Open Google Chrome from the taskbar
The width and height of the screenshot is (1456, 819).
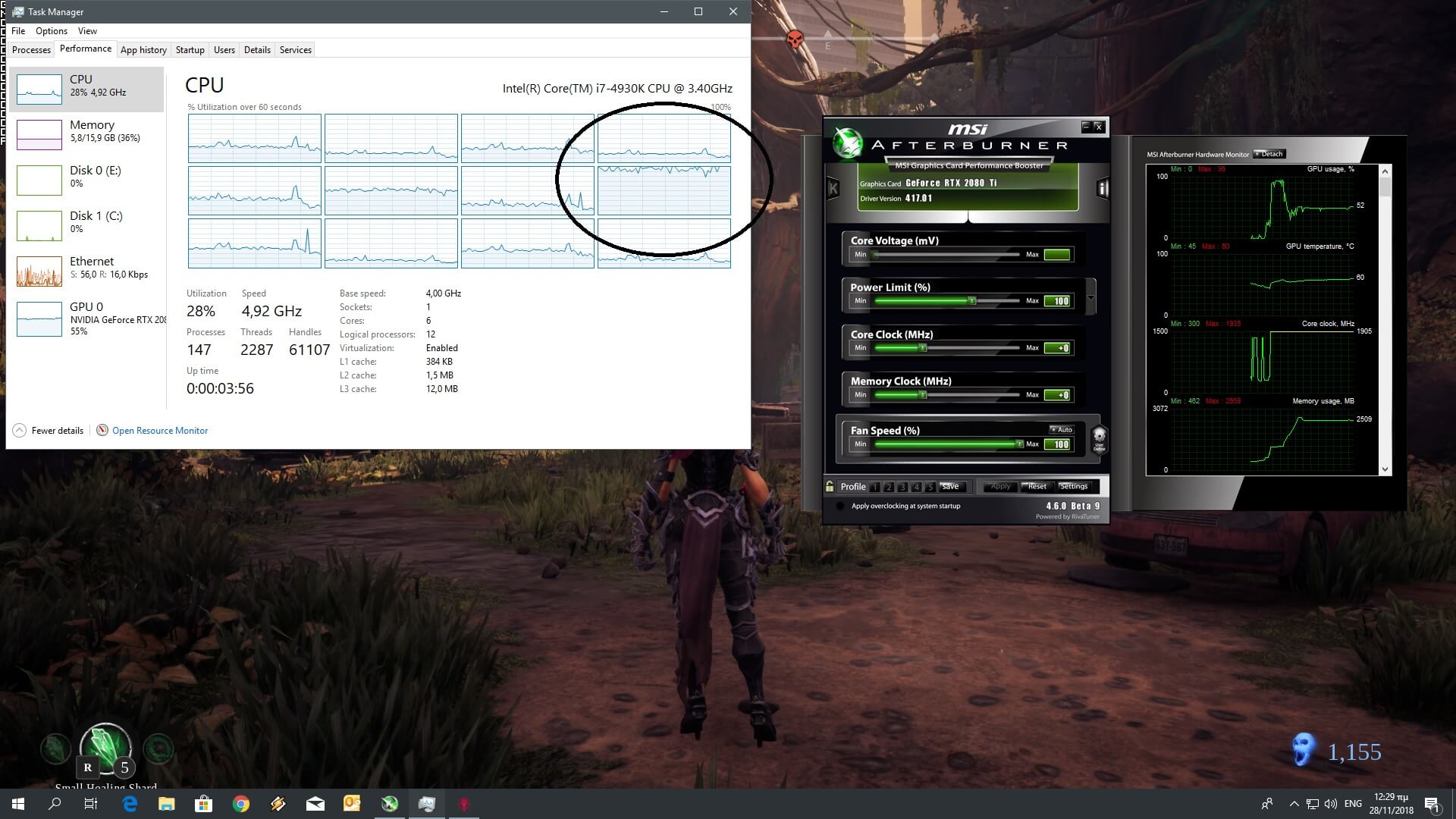241,804
